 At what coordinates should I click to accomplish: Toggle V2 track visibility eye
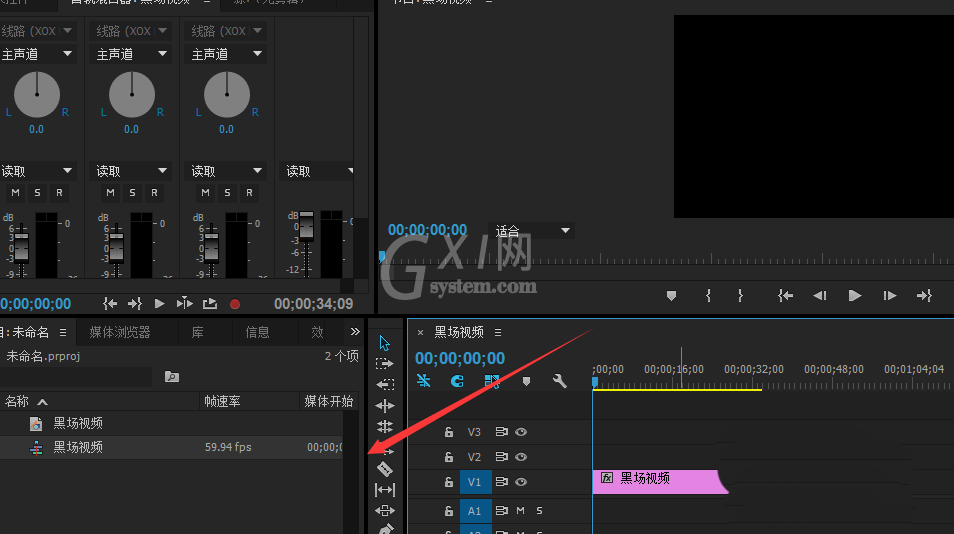pos(521,457)
